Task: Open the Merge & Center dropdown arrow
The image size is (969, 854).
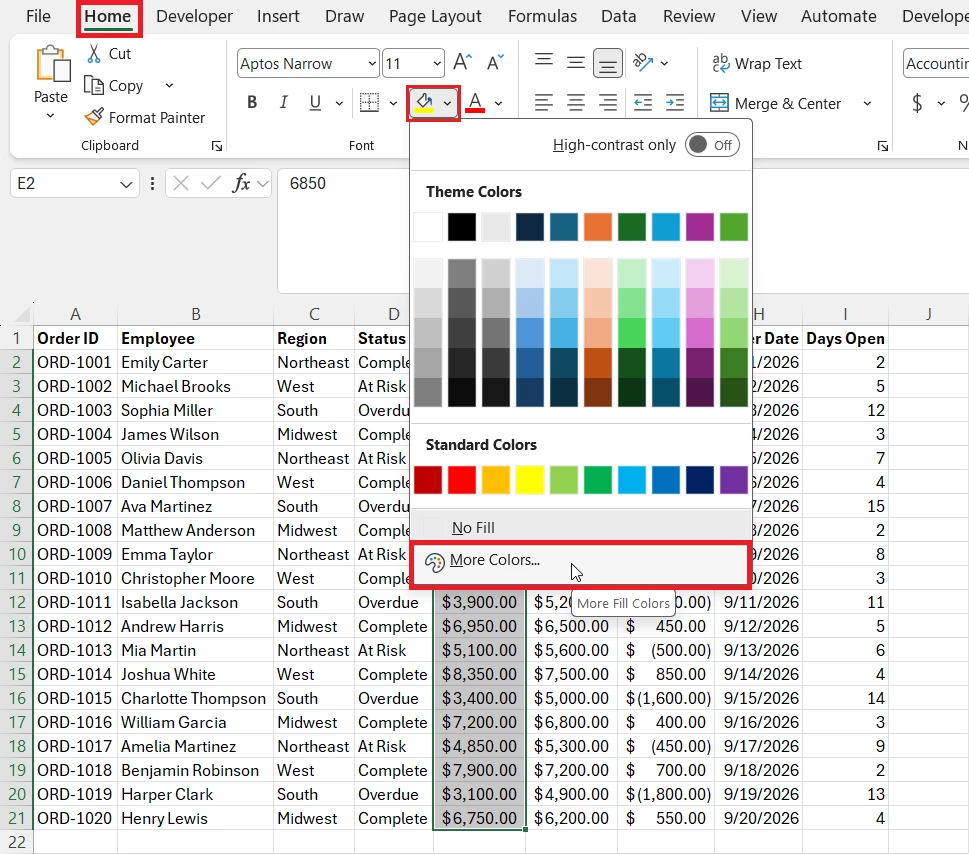Action: (867, 103)
